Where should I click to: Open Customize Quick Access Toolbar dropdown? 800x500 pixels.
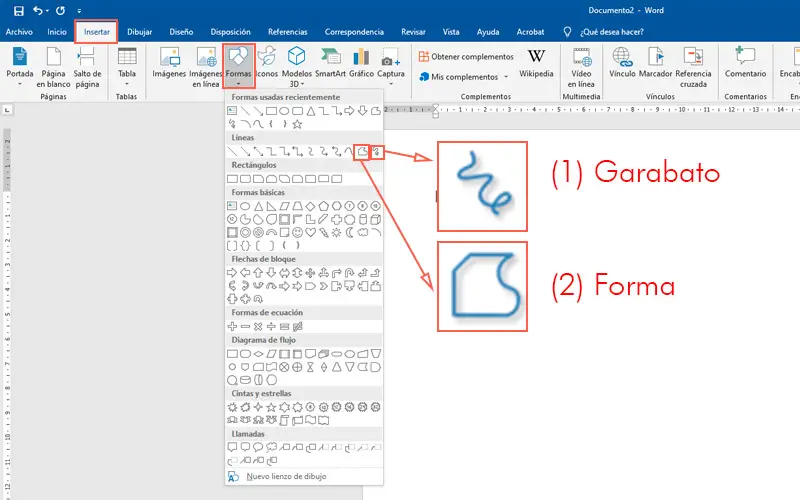(x=79, y=11)
